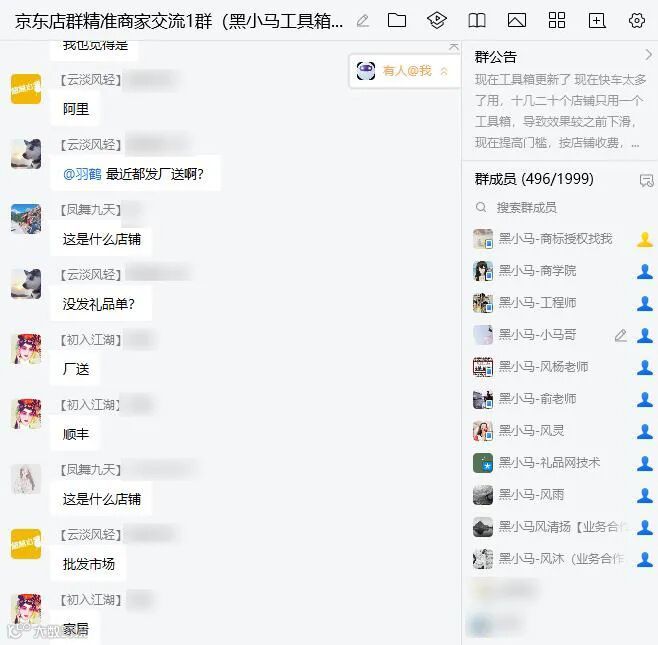Open the book-shaped icon in header
Screen dimensions: 658x645
[x=477, y=20]
